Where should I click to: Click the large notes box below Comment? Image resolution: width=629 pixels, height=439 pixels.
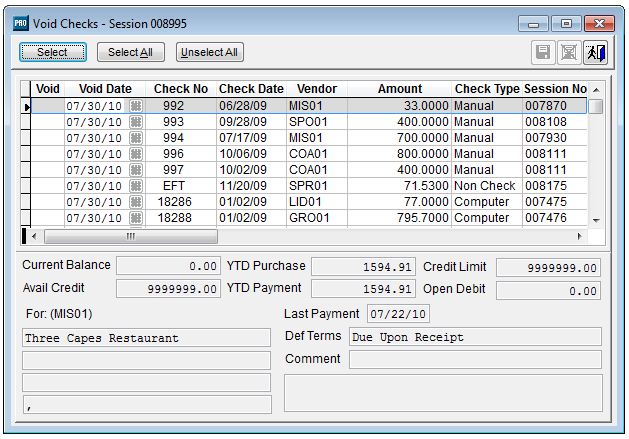click(x=443, y=393)
